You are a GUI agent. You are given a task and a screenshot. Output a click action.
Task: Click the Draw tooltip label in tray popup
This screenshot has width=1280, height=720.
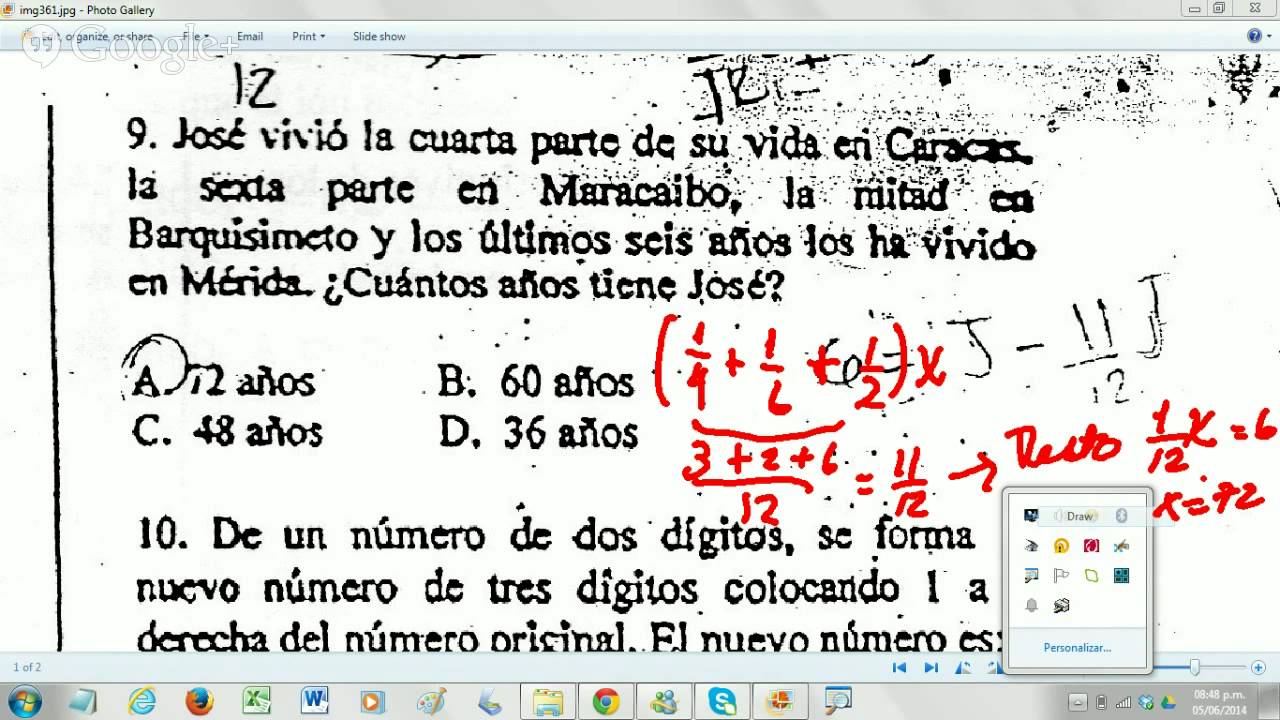click(x=1078, y=516)
